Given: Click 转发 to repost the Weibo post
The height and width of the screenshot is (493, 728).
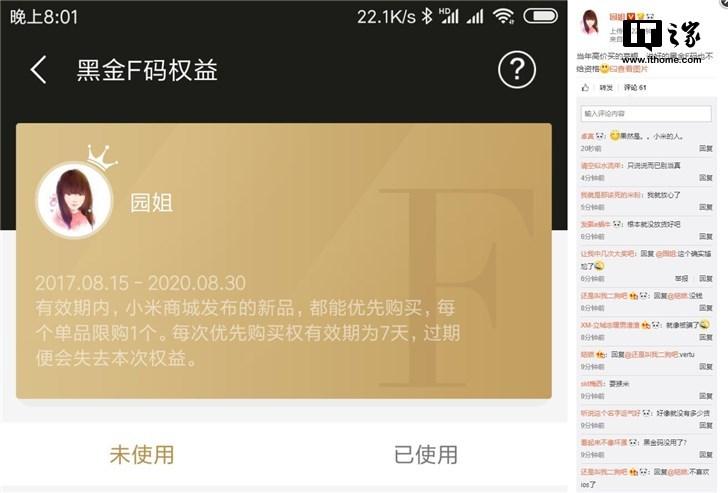Looking at the screenshot, I should click(606, 87).
